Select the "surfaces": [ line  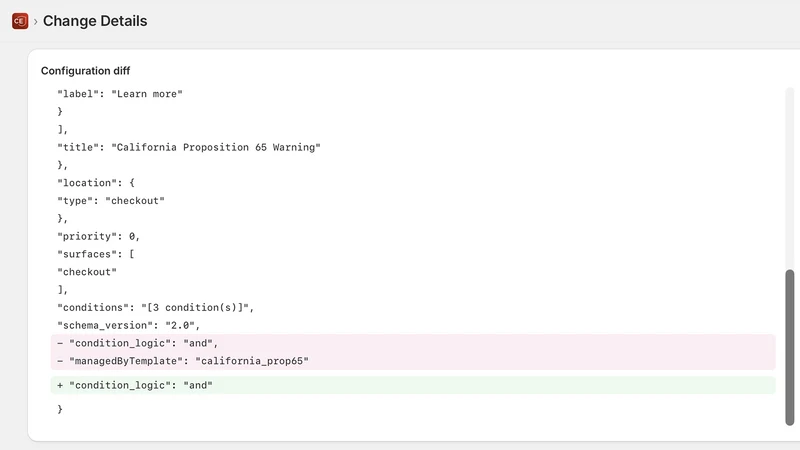tap(96, 254)
